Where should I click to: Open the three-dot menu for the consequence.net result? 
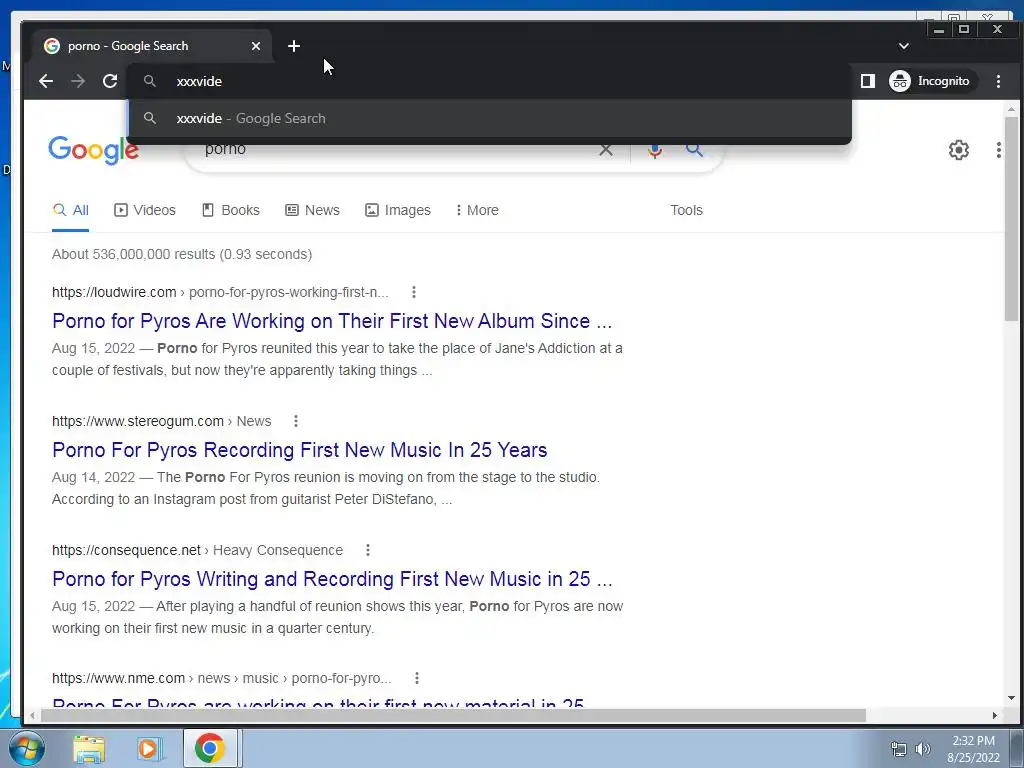[x=368, y=550]
